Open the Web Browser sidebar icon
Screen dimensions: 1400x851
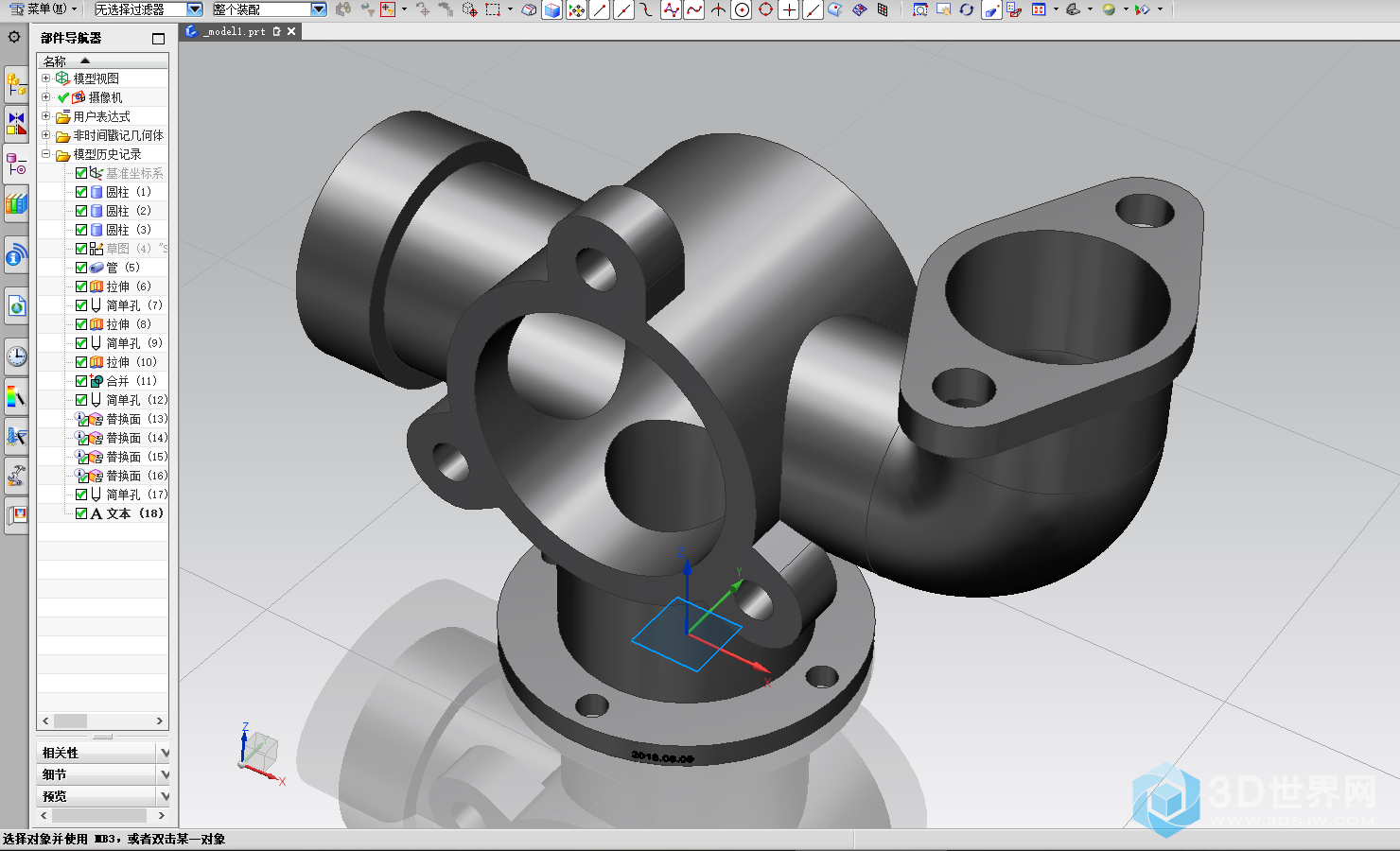tap(16, 305)
